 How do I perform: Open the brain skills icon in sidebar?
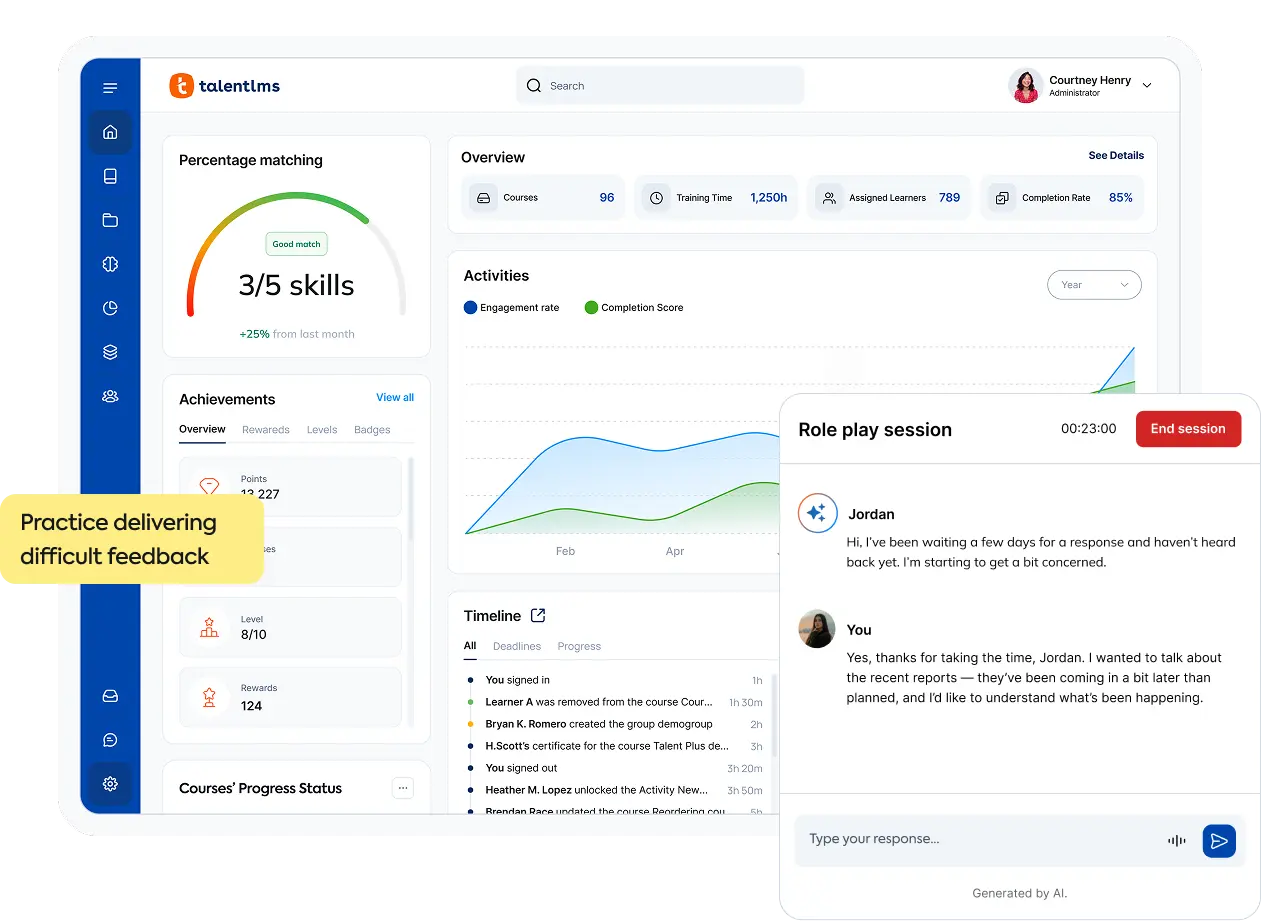[x=110, y=264]
